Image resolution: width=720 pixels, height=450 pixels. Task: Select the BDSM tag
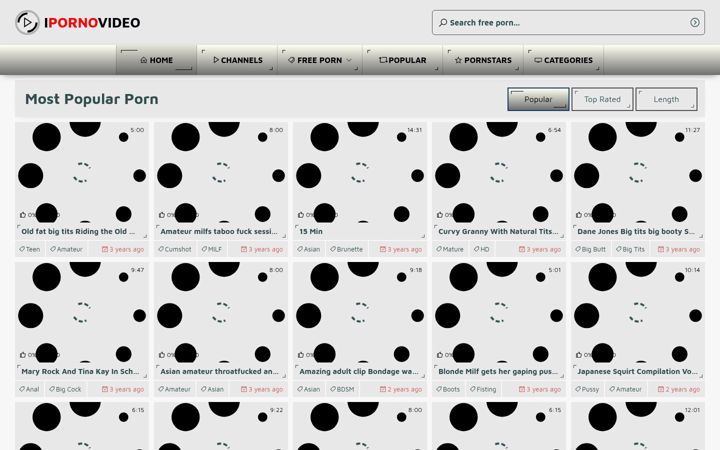coord(342,389)
